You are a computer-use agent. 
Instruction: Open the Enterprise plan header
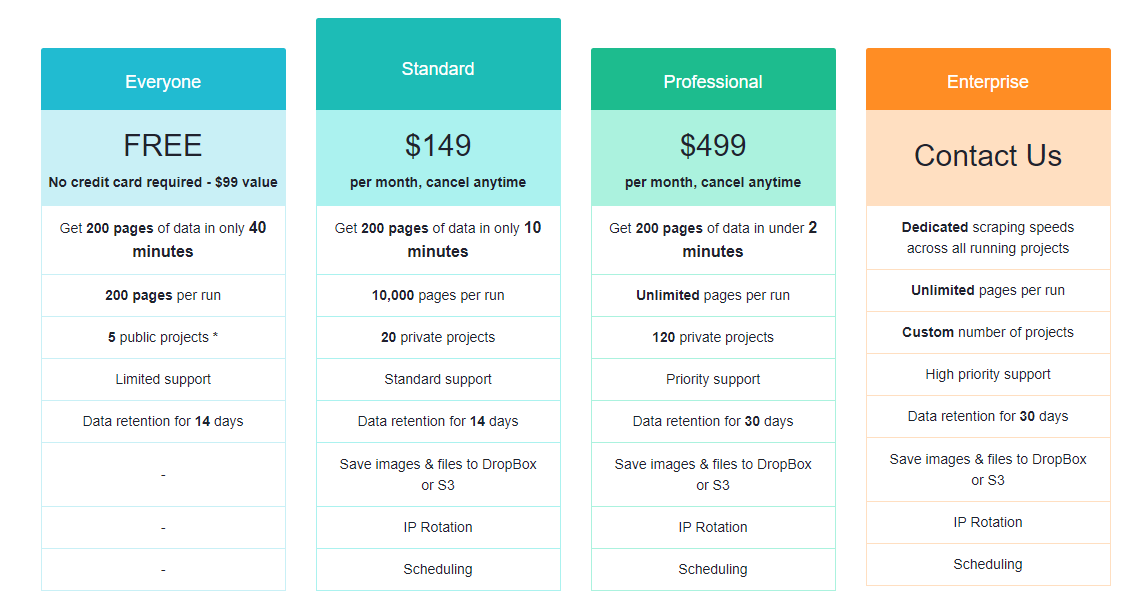click(x=987, y=79)
